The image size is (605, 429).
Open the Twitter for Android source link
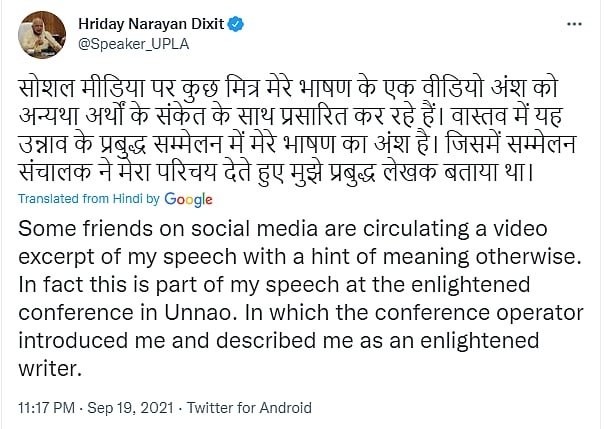(x=257, y=407)
